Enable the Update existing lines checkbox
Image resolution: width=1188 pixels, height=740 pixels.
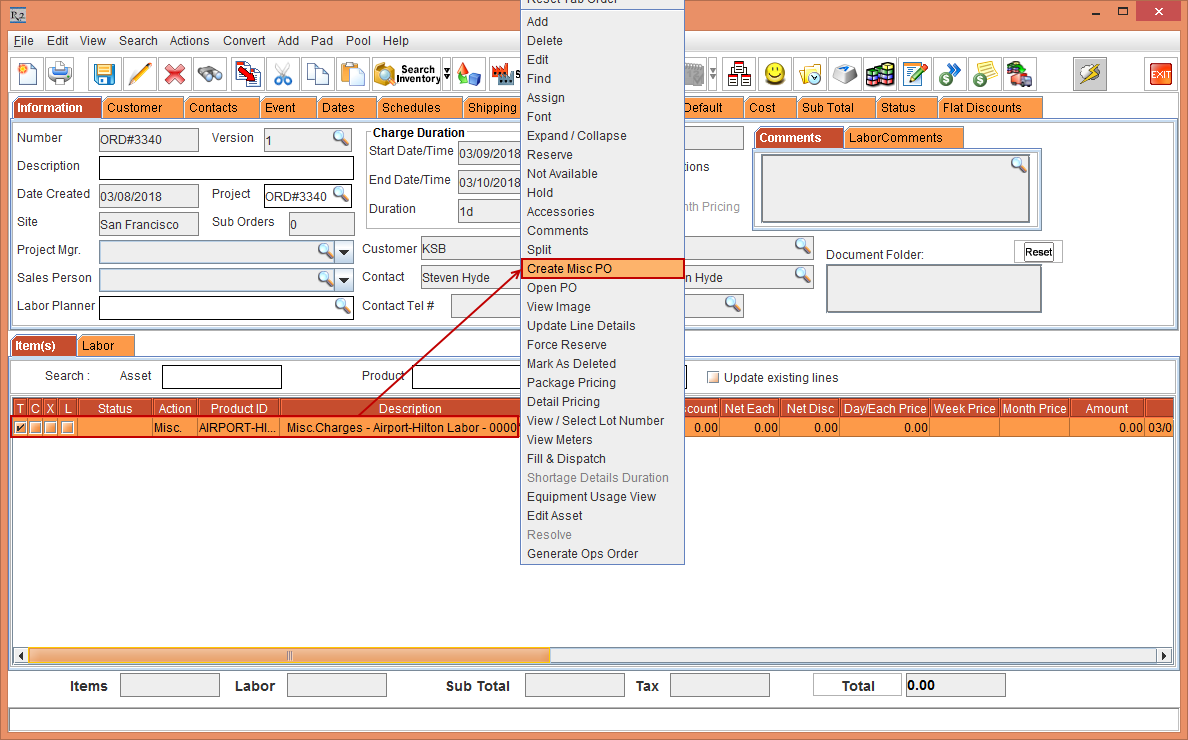[713, 376]
